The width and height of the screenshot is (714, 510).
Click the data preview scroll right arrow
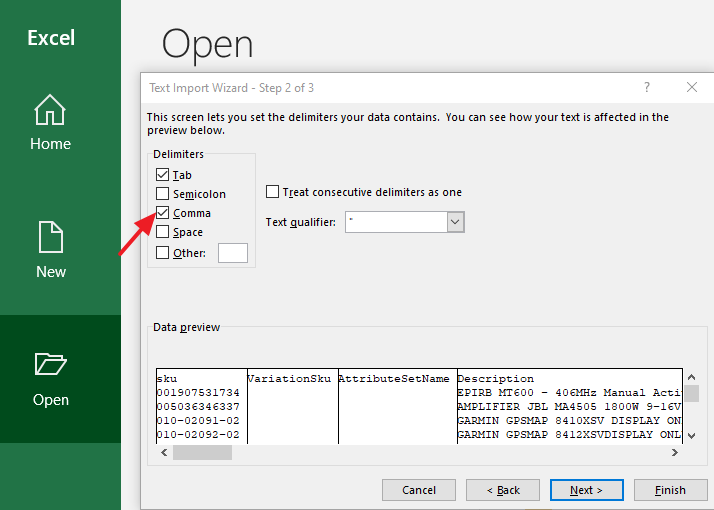tap(675, 453)
